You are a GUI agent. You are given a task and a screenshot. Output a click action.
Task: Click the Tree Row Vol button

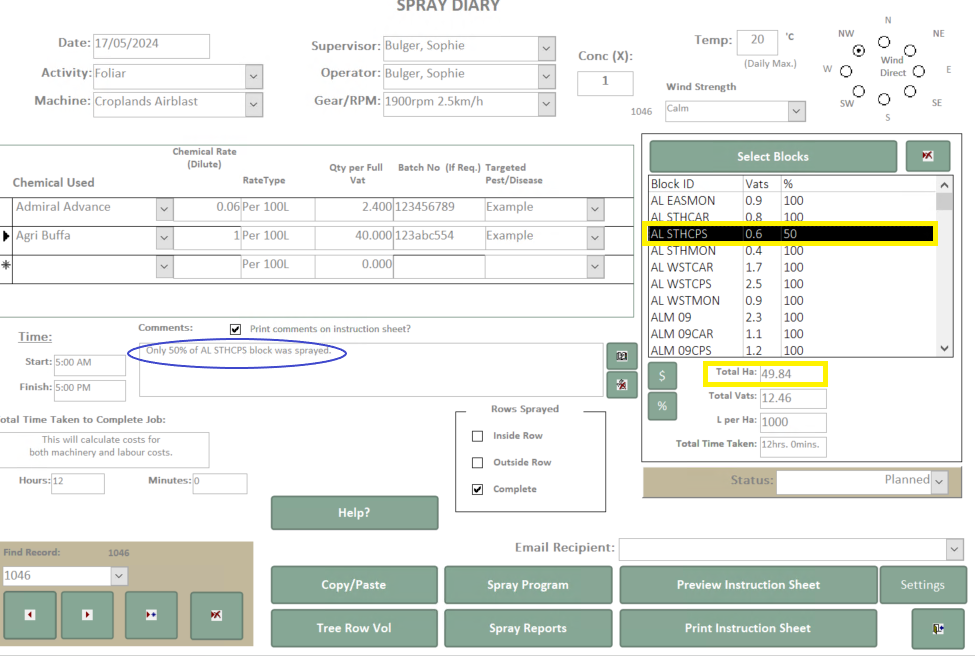tap(354, 629)
